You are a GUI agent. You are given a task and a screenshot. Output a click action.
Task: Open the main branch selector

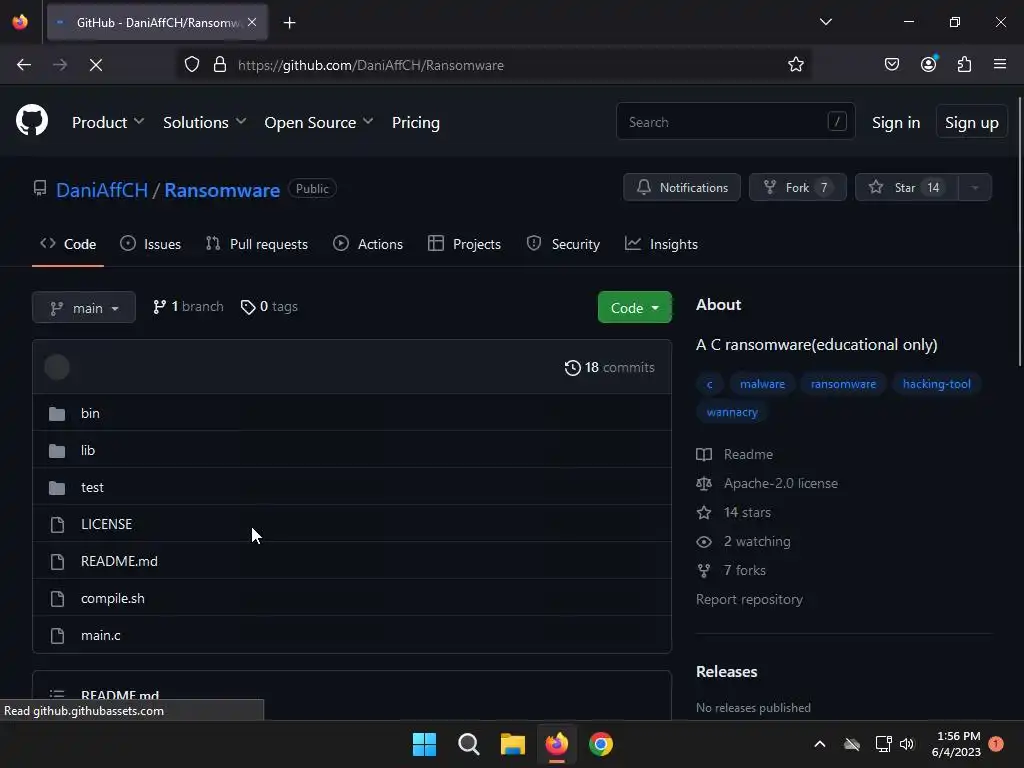click(84, 308)
